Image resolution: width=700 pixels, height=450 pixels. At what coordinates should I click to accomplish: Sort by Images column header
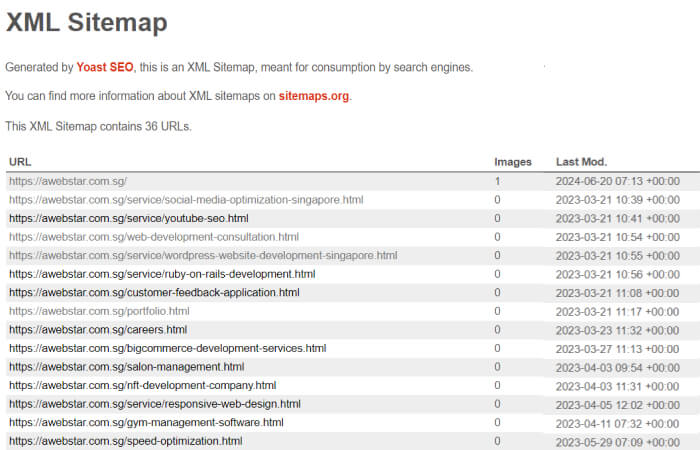(512, 162)
